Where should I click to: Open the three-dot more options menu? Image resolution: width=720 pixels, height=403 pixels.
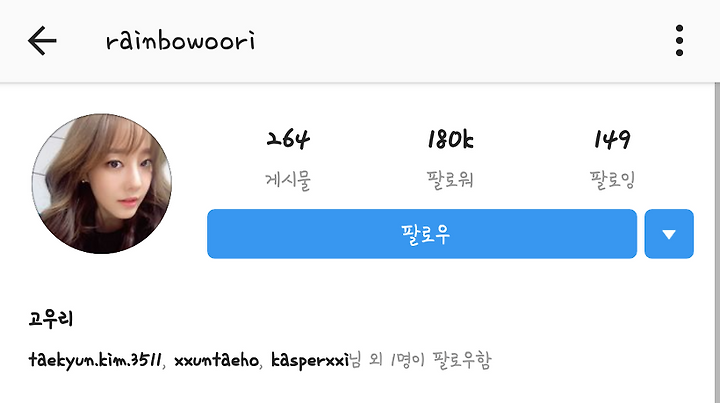pyautogui.click(x=679, y=41)
